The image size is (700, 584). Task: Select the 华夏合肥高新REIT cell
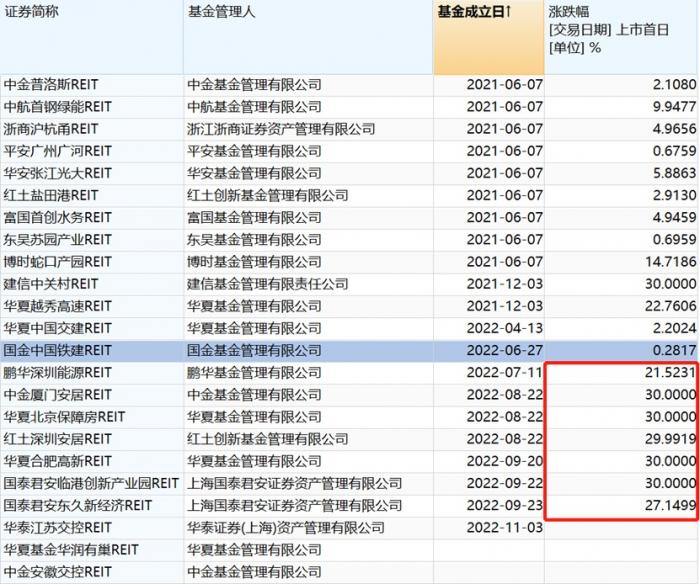coord(92,461)
